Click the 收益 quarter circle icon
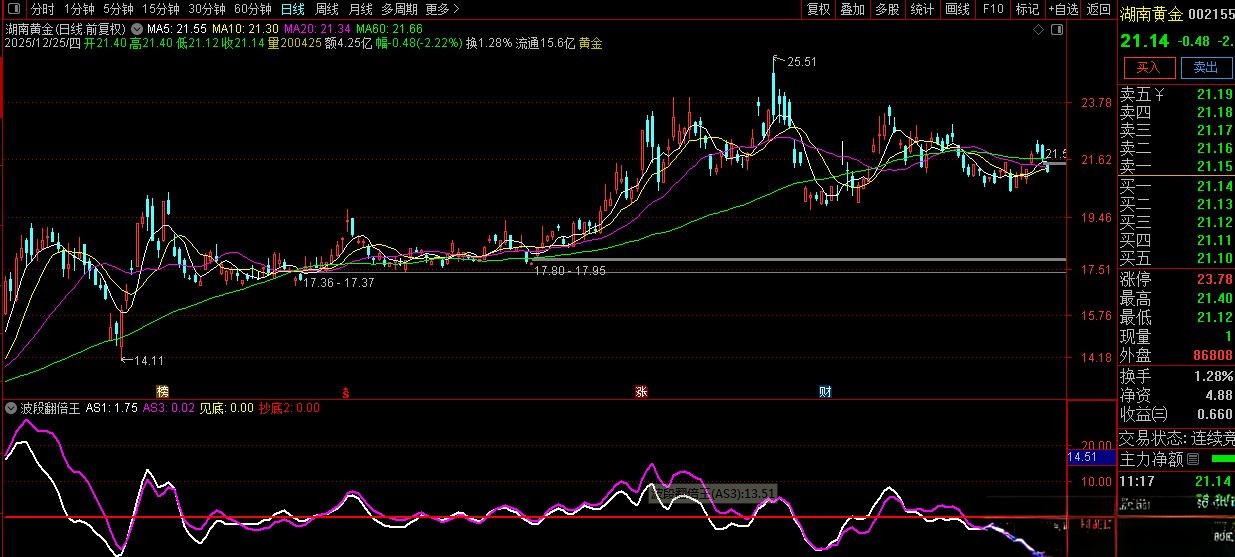This screenshot has height=557, width=1235. (x=1159, y=415)
